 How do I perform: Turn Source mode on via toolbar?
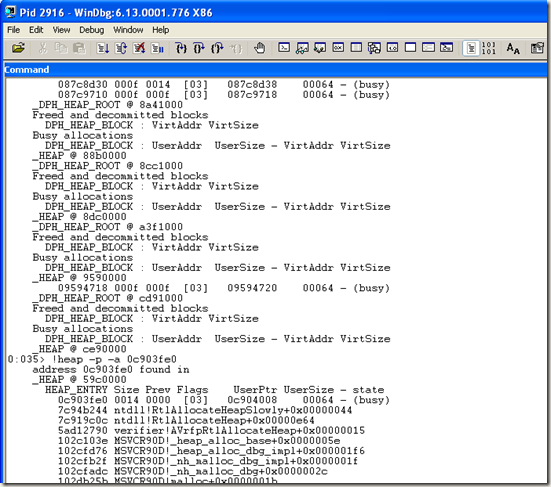click(x=471, y=48)
